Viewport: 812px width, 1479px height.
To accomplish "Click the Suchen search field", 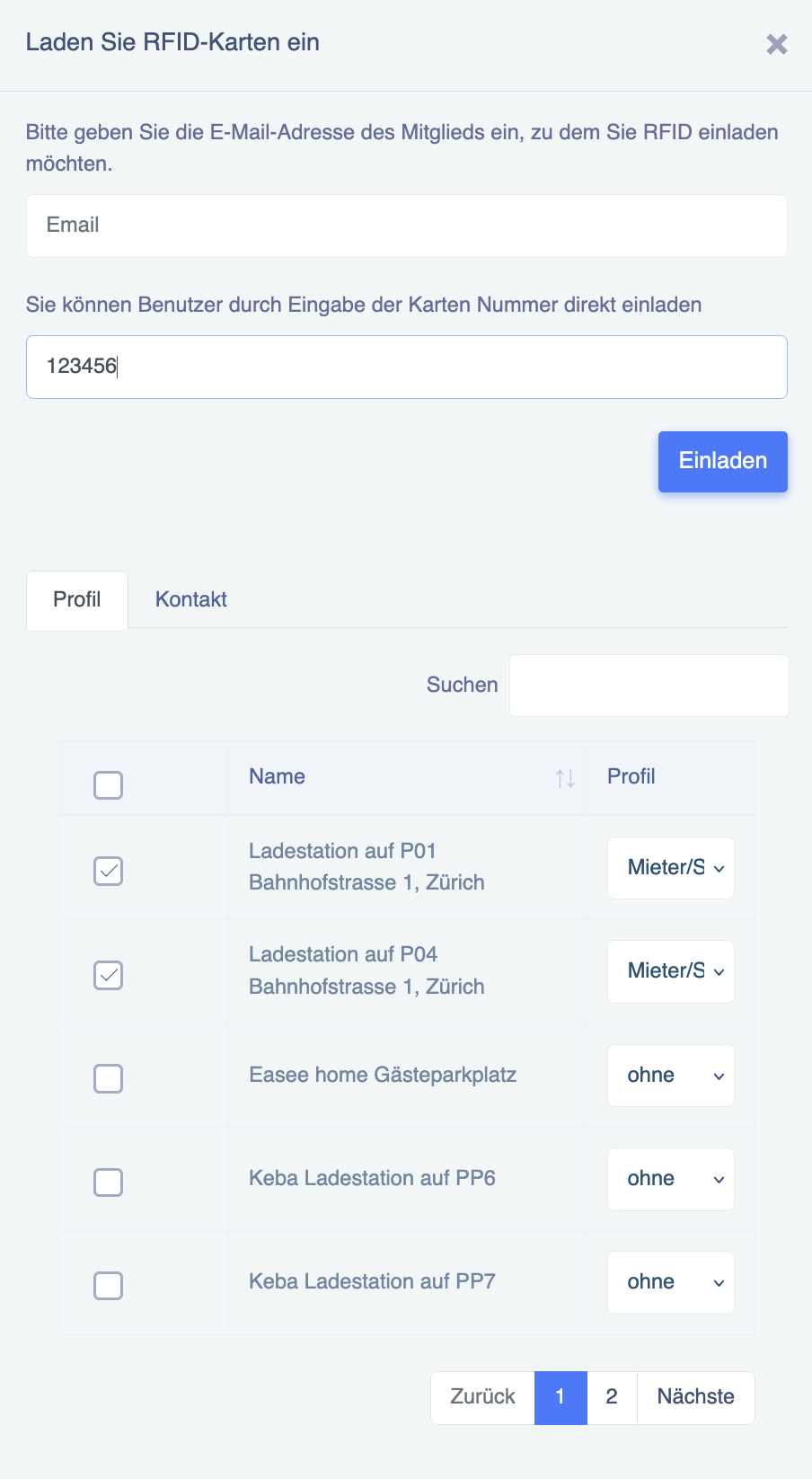I will (649, 686).
